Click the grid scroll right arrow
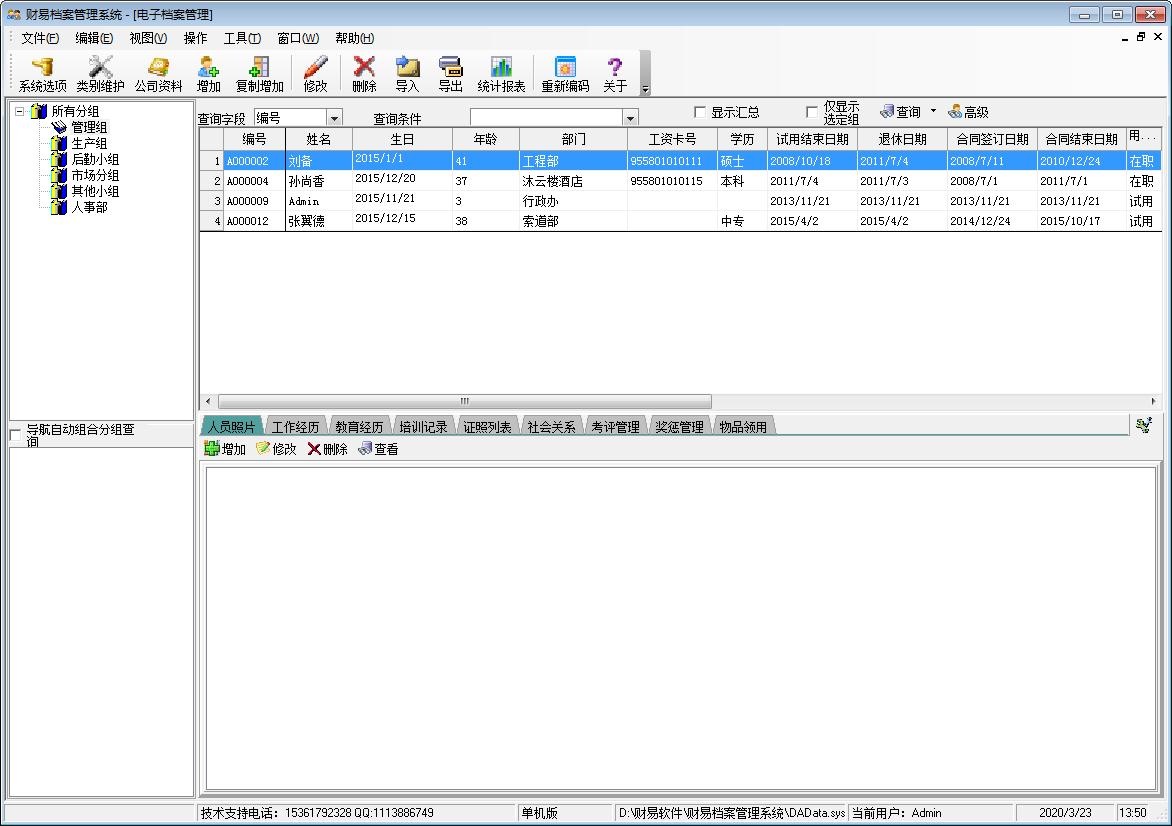The height and width of the screenshot is (826, 1172). point(1153,401)
